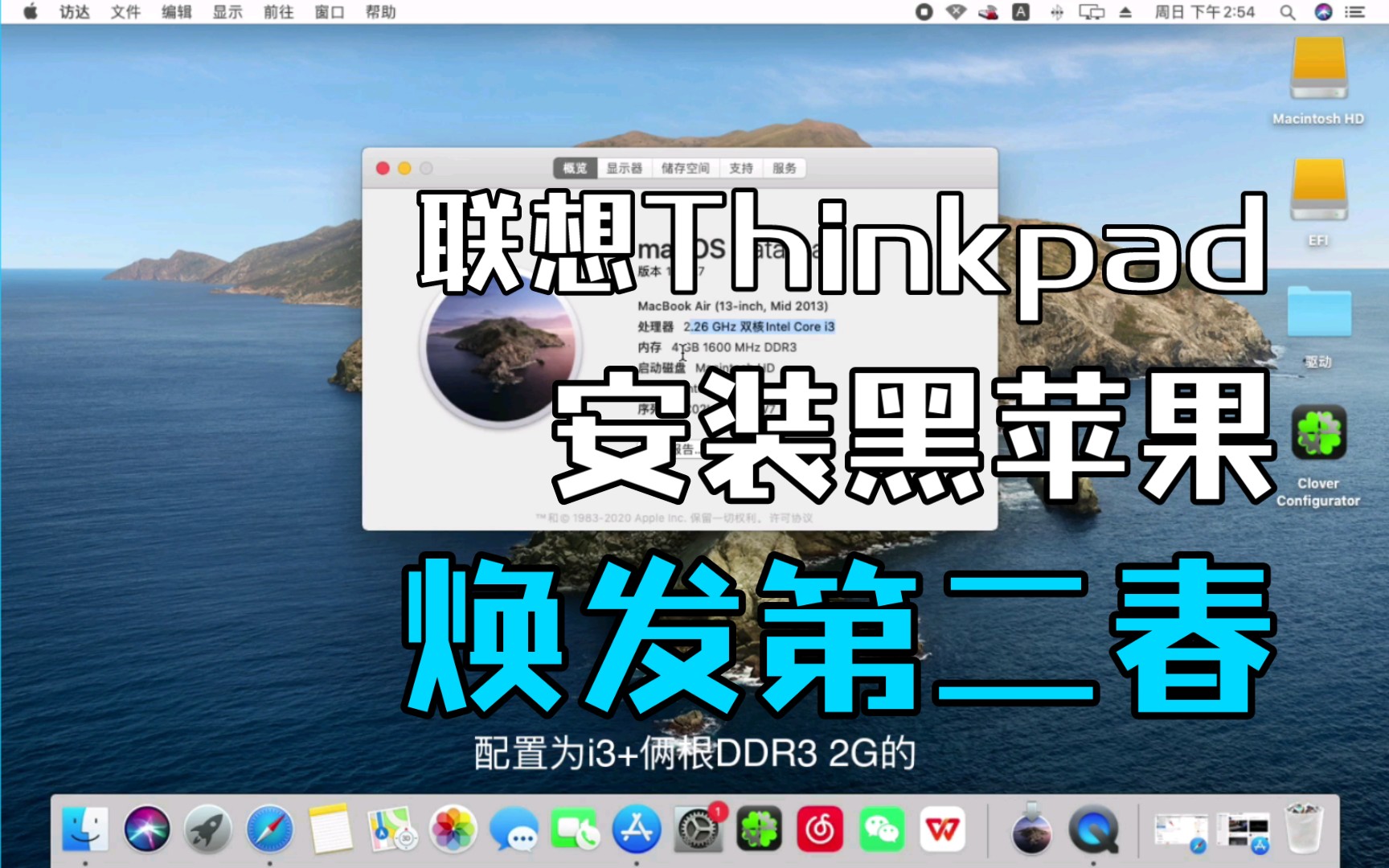1389x868 pixels.
Task: Click the red drive menu bar icon
Action: point(988,12)
